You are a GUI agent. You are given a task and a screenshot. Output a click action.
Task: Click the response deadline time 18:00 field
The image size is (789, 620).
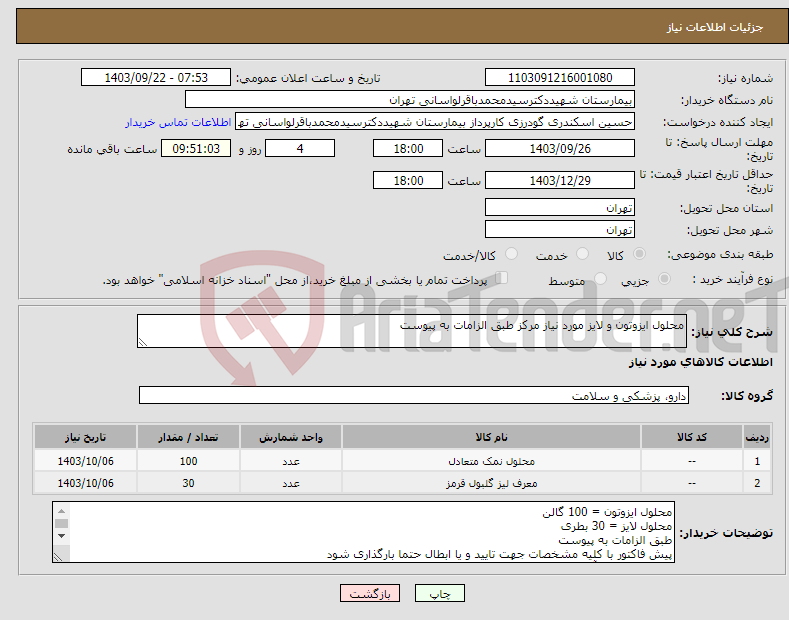coord(408,148)
